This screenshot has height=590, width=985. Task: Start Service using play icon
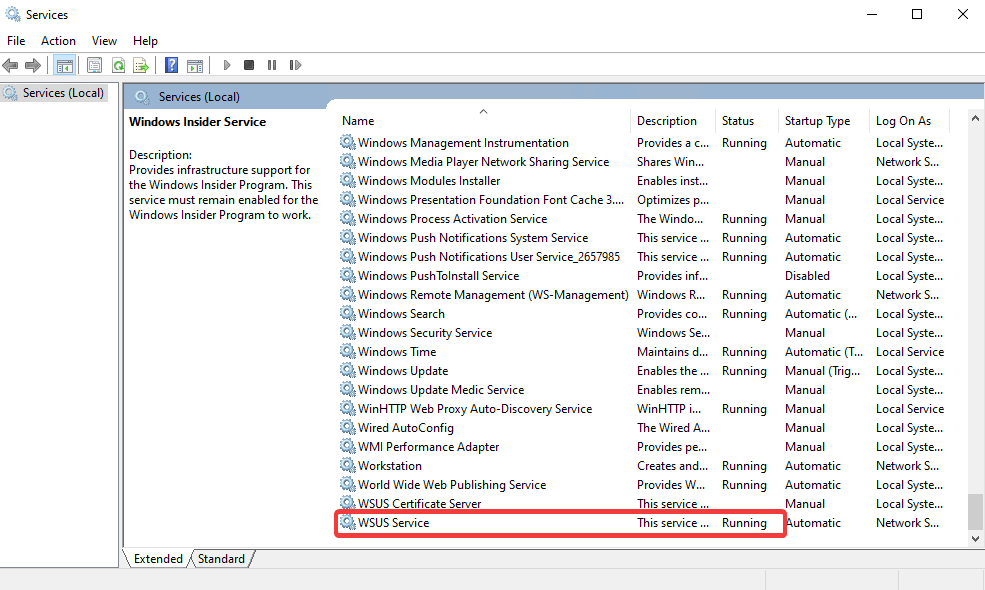click(x=227, y=65)
